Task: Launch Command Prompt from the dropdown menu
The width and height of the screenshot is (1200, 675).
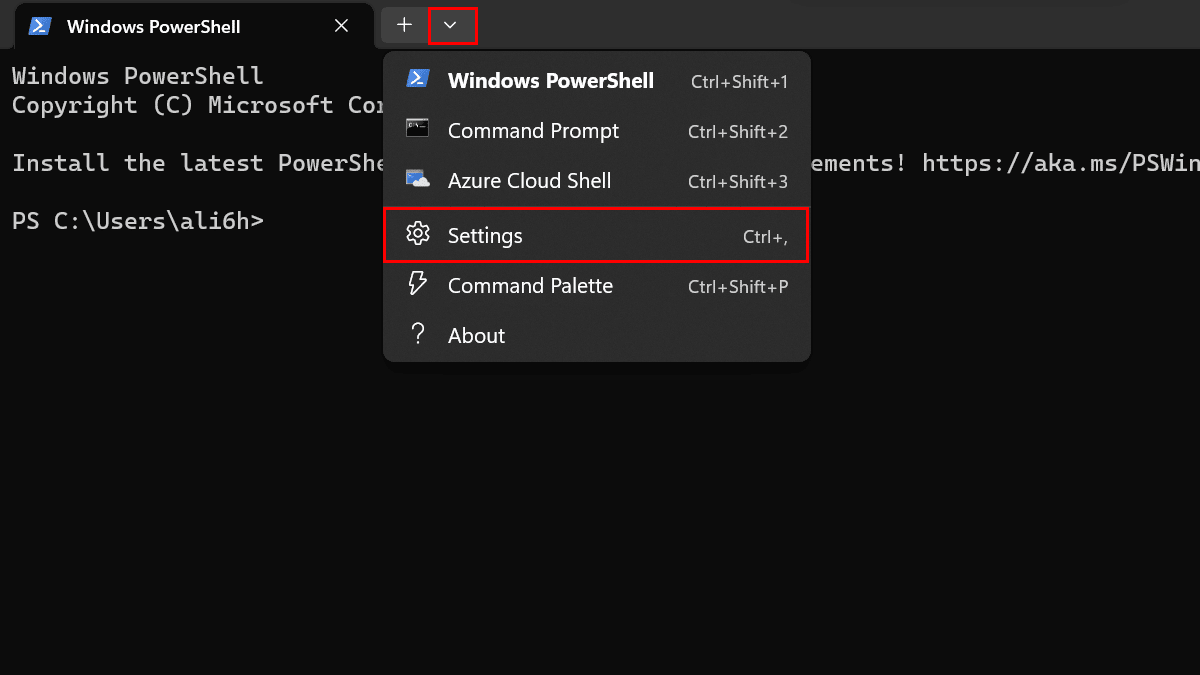Action: click(x=533, y=131)
